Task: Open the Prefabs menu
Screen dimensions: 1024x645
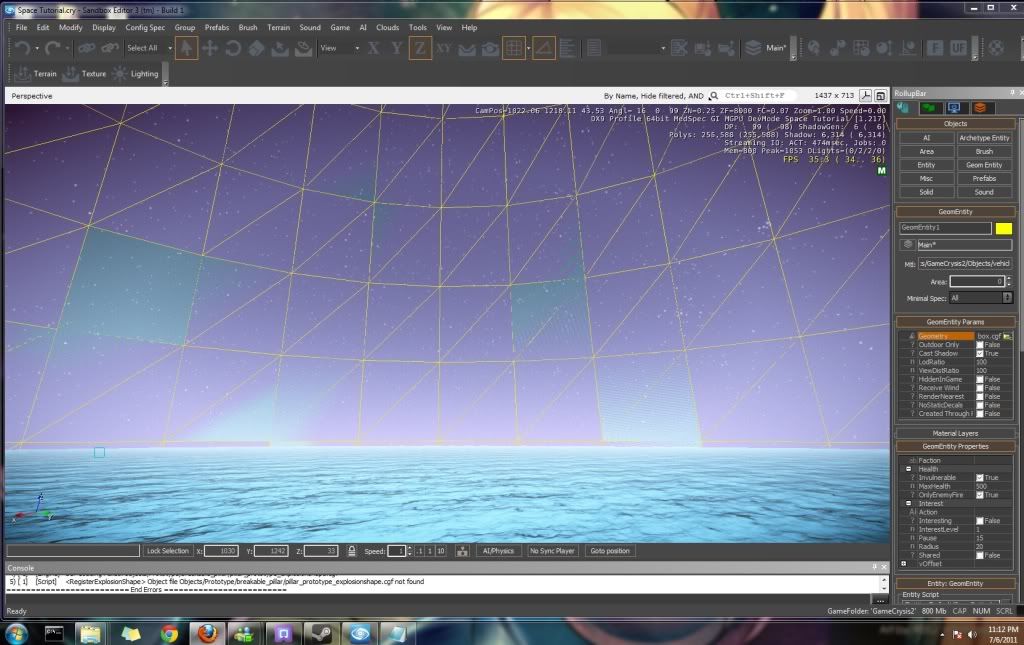Action: click(217, 27)
